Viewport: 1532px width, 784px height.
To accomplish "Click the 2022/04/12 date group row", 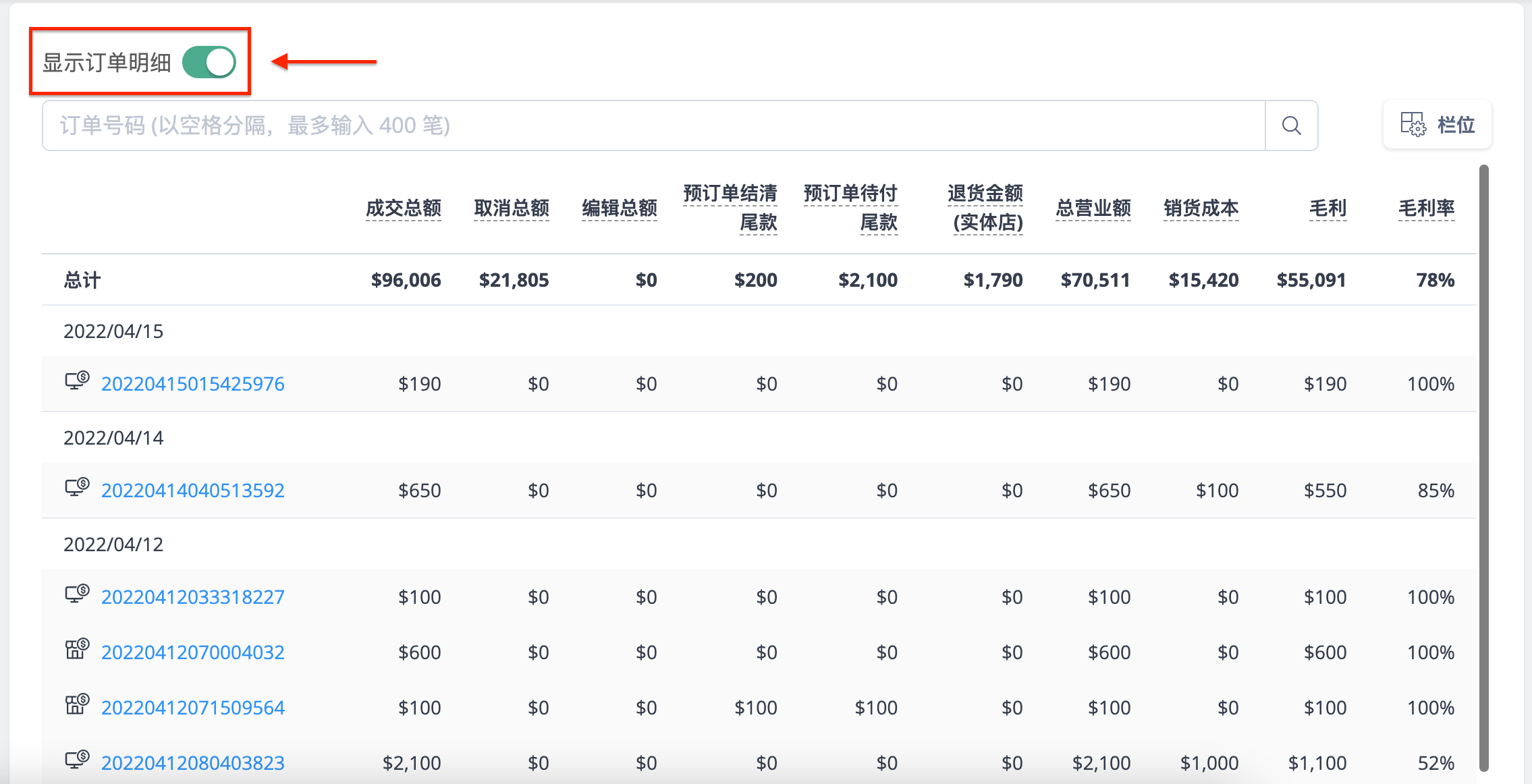I will [x=759, y=544].
